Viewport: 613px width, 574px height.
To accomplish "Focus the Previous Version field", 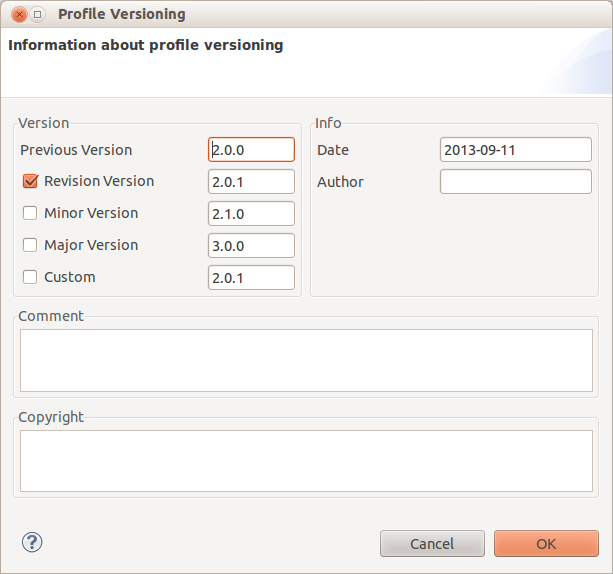I will tap(251, 149).
